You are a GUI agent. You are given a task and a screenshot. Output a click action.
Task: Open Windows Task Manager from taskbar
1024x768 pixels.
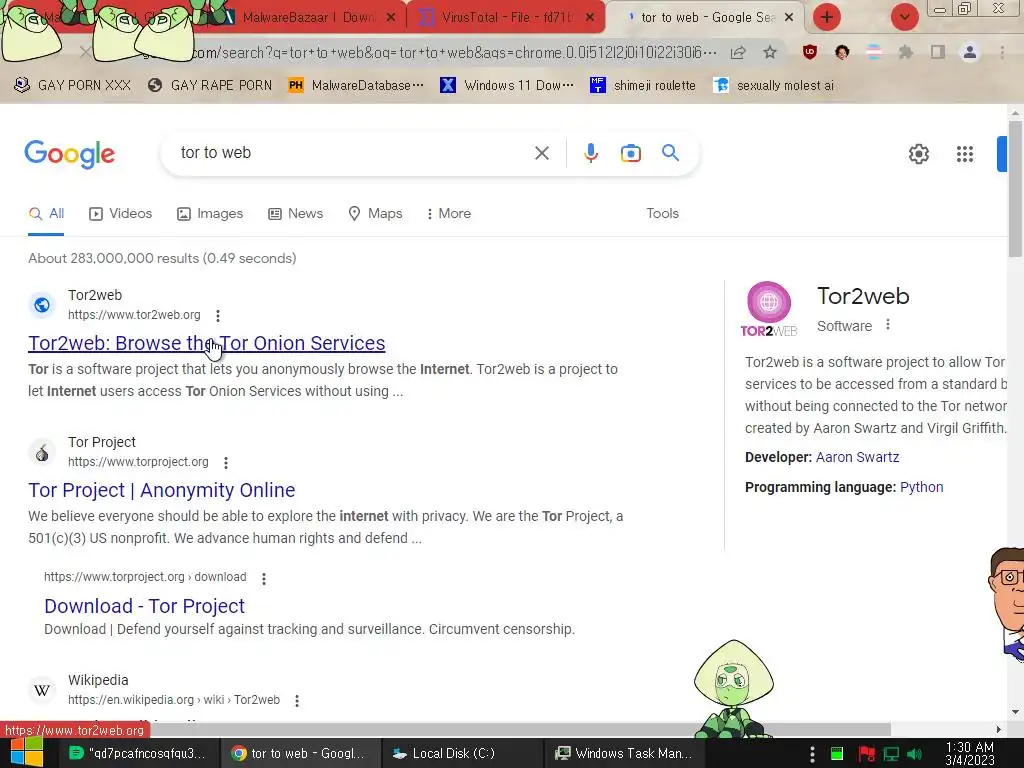point(624,754)
